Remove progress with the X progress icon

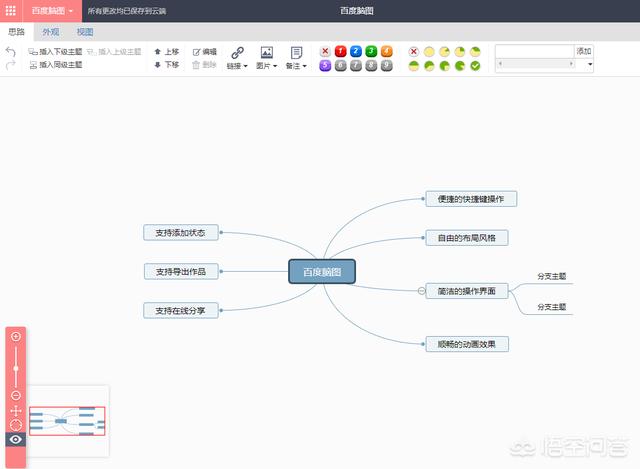click(x=413, y=51)
